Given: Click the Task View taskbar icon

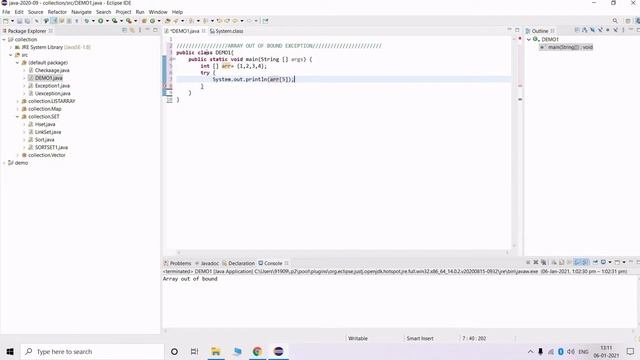Looking at the screenshot, I should [x=194, y=351].
